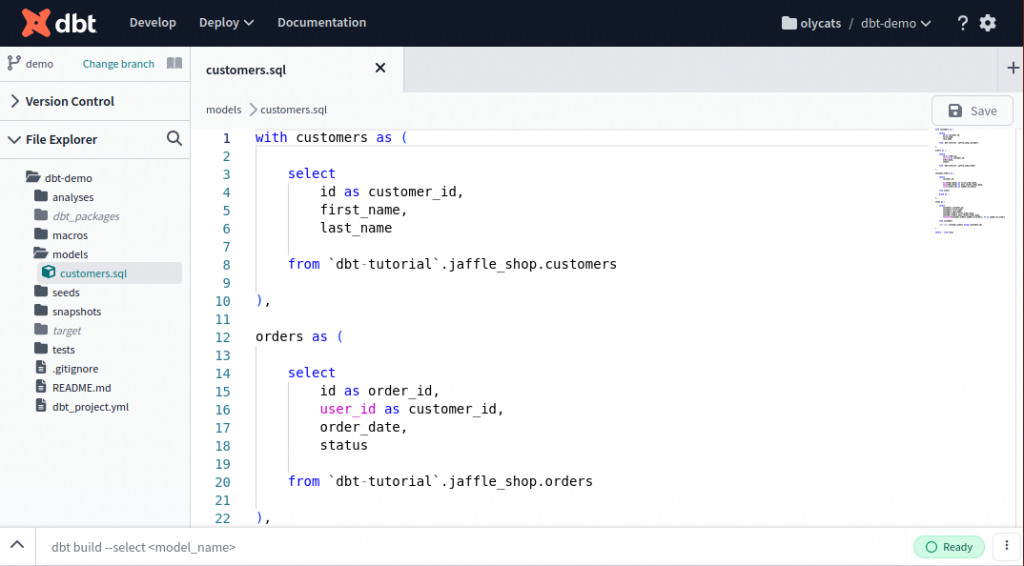Click the demo branch name
Image resolution: width=1024 pixels, height=566 pixels.
(39, 64)
